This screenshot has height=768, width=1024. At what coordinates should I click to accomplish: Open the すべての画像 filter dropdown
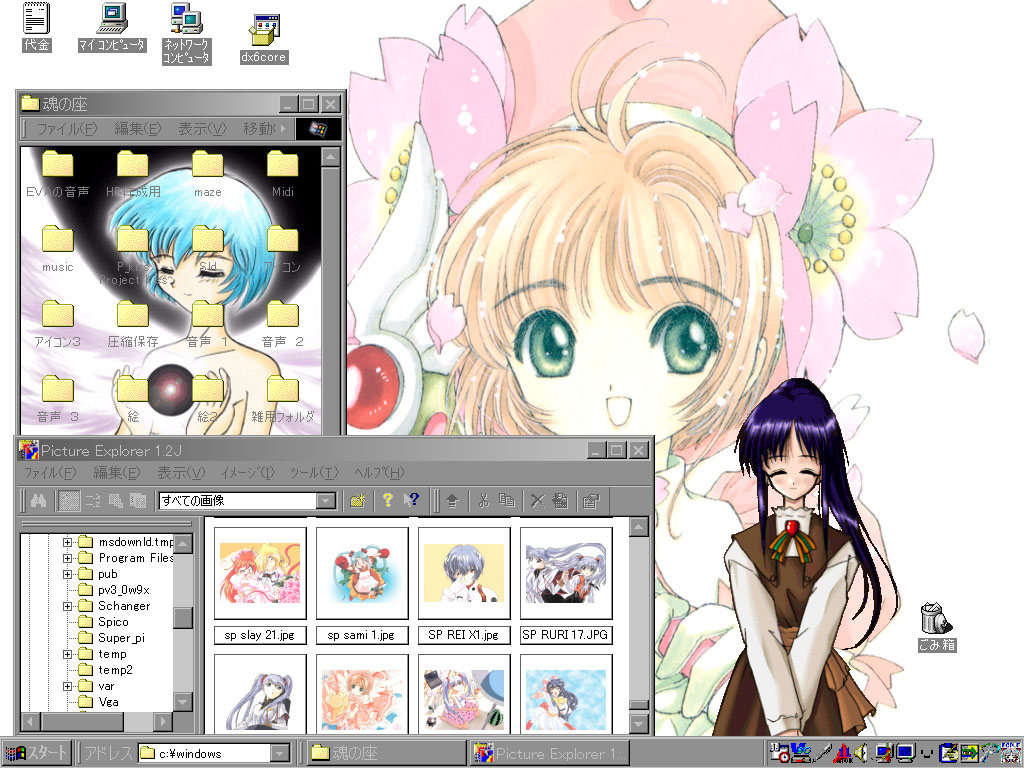tap(325, 501)
